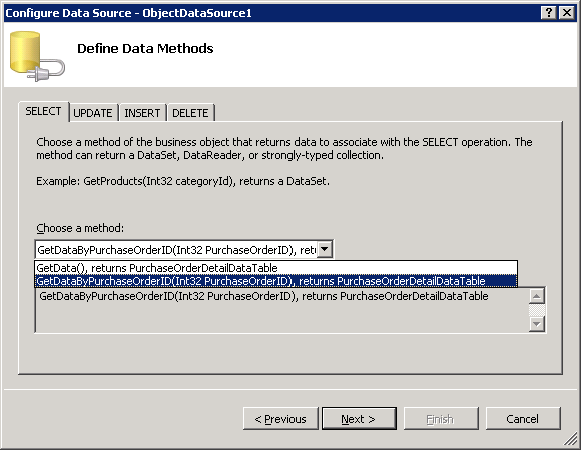Switch to the SELECT tab

(x=43, y=111)
